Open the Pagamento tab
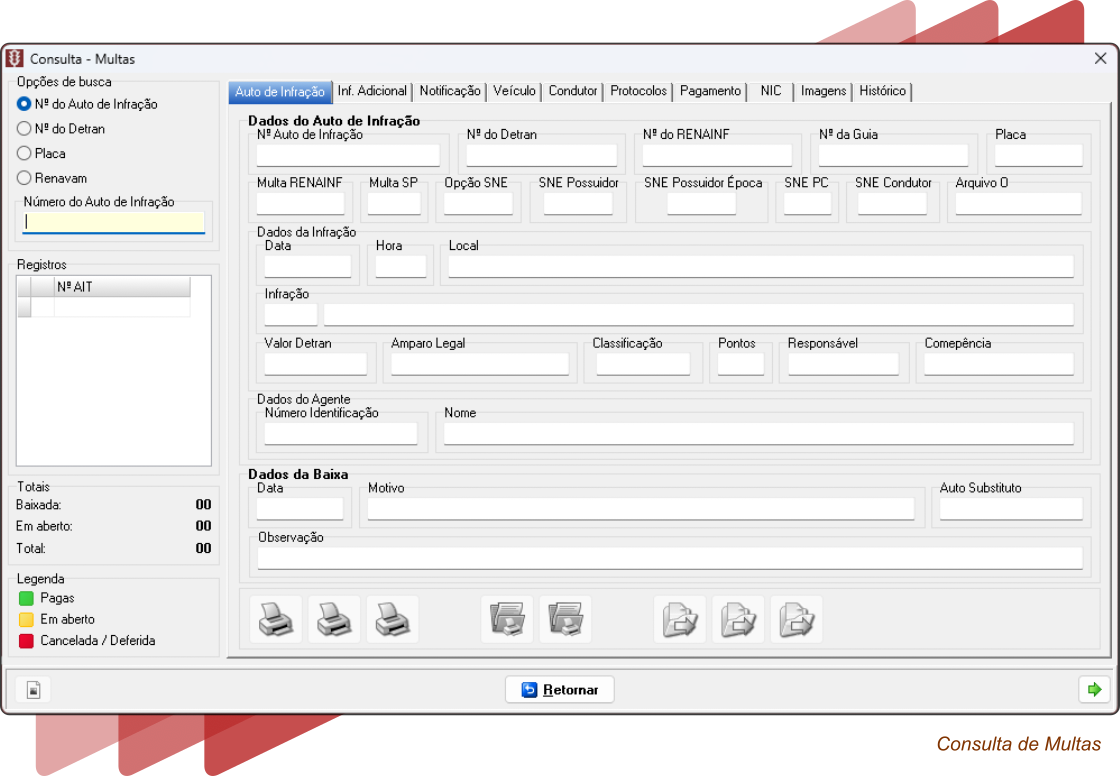The image size is (1120, 776). (x=710, y=91)
